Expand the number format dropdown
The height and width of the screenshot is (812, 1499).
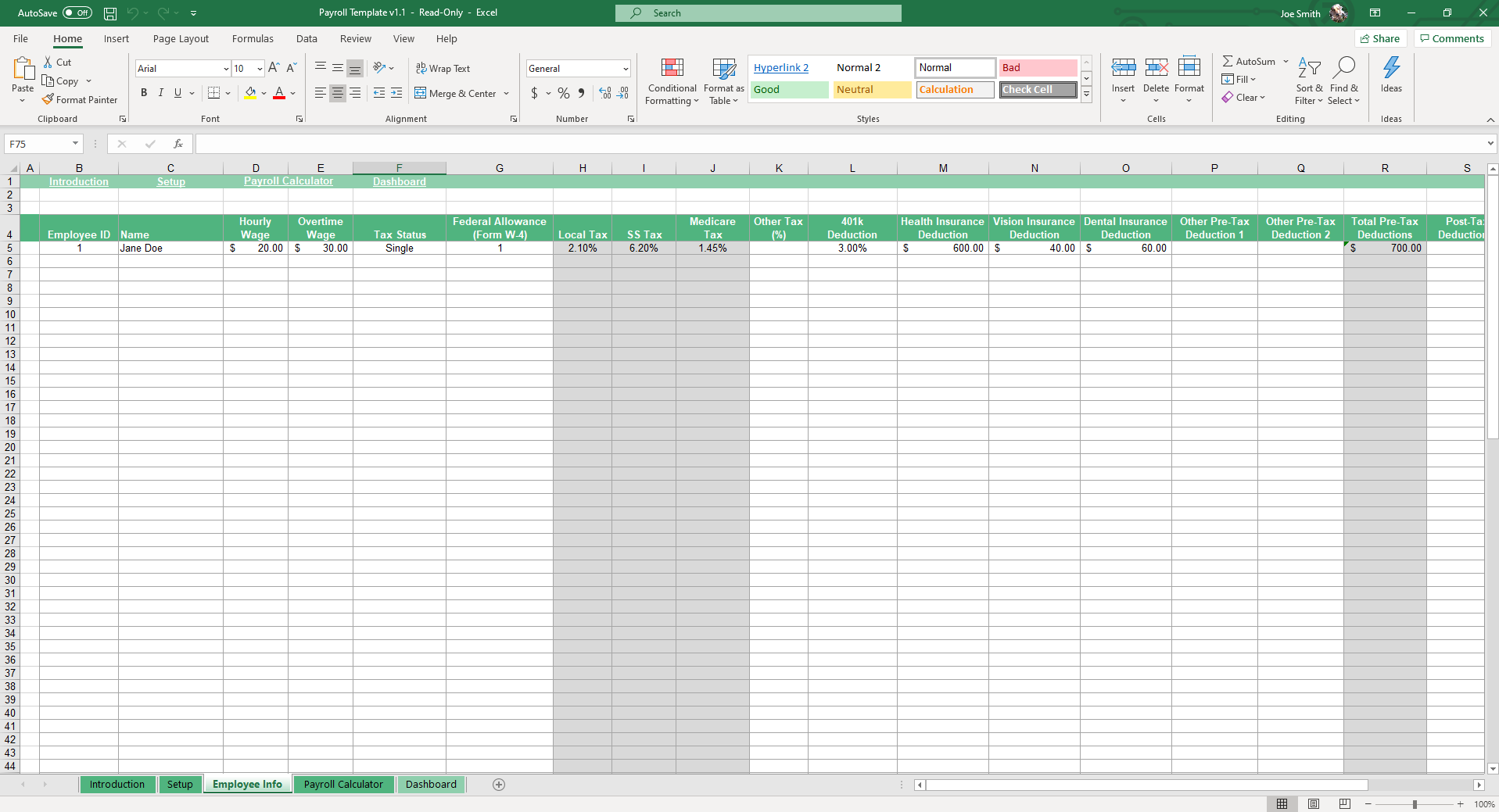[626, 69]
